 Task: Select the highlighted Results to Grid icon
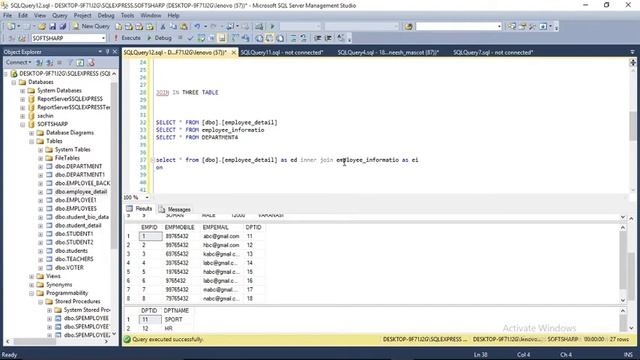coord(269,38)
